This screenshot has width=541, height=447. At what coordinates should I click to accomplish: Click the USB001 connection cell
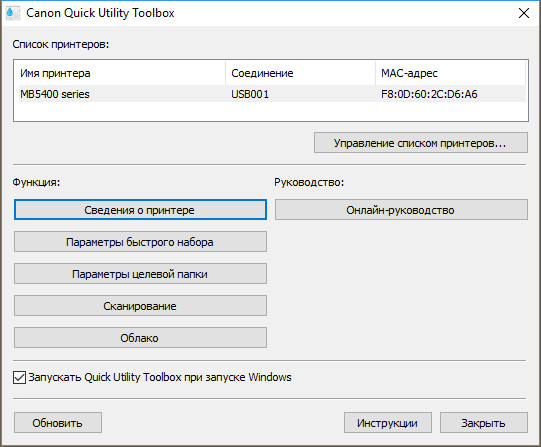tap(250, 94)
